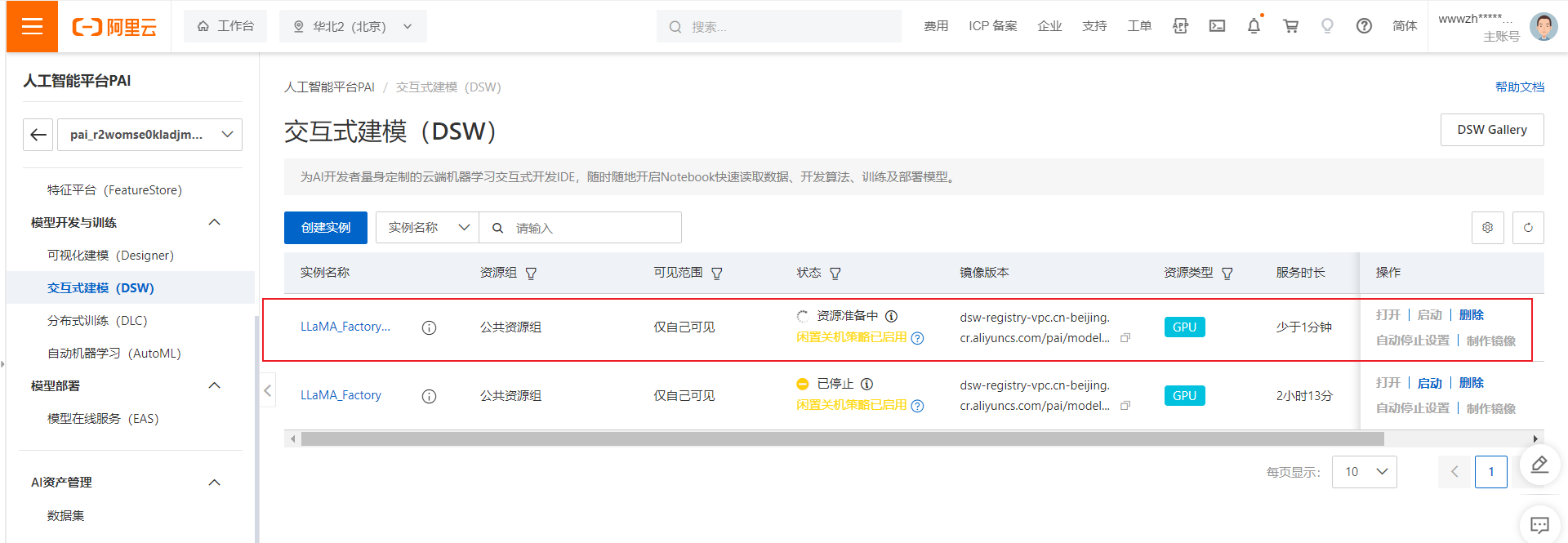The height and width of the screenshot is (543, 1568).
Task: Click the 创建实例 button
Action: (325, 228)
